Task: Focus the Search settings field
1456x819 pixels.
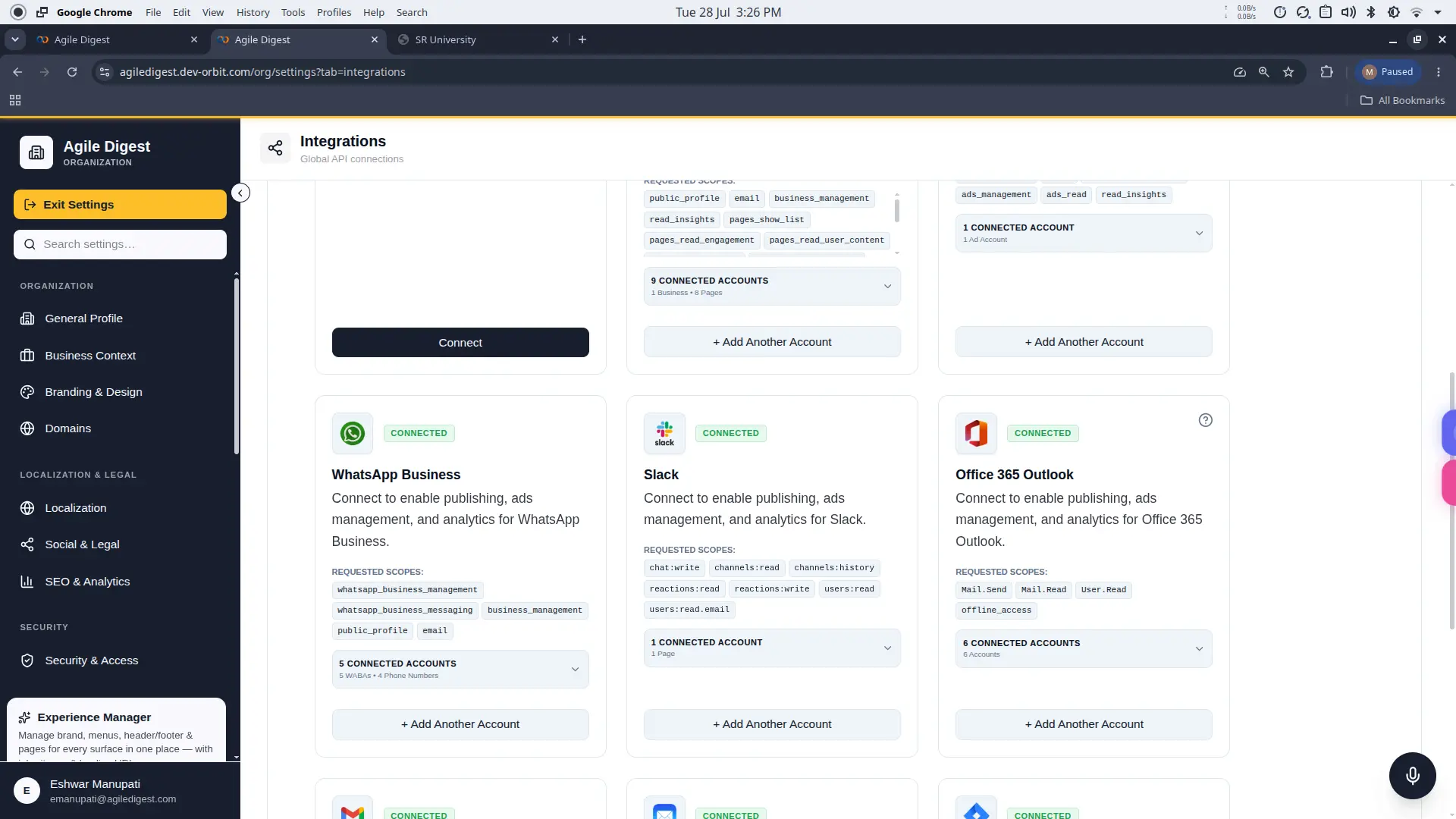Action: click(x=120, y=244)
